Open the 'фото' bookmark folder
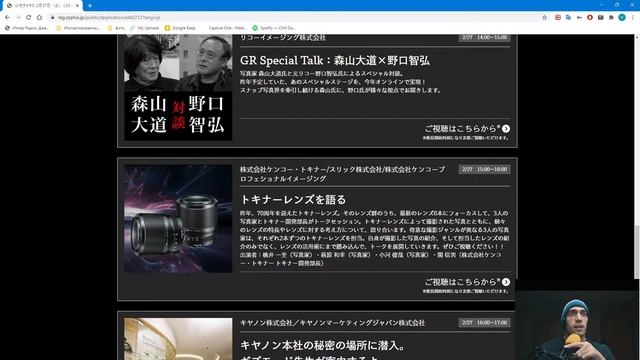The image size is (640, 360). click(116, 28)
